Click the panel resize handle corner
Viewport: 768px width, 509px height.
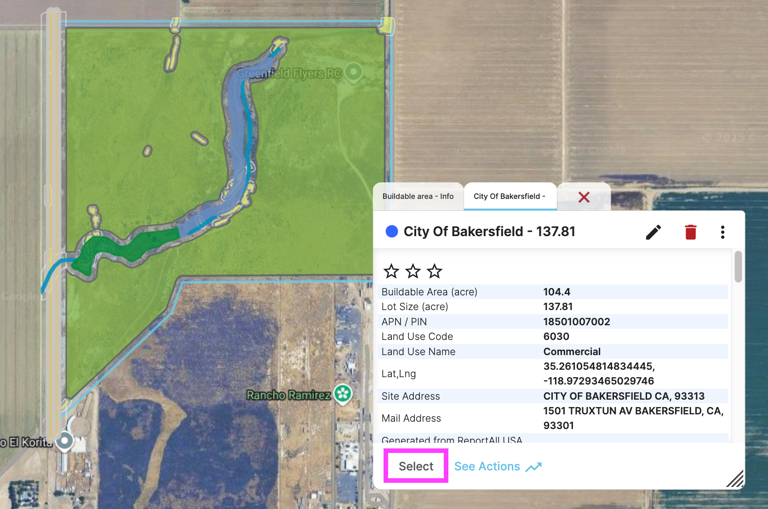[x=735, y=479]
